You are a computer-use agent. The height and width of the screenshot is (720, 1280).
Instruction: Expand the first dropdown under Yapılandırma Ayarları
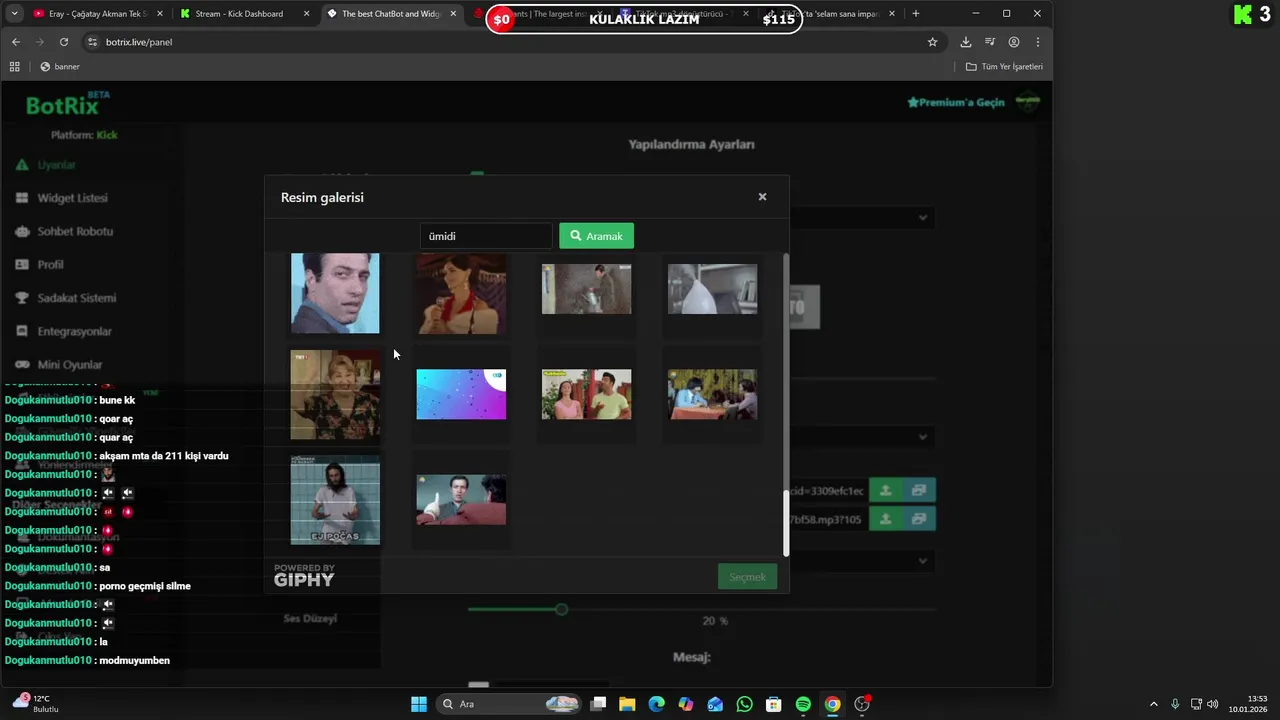860,217
